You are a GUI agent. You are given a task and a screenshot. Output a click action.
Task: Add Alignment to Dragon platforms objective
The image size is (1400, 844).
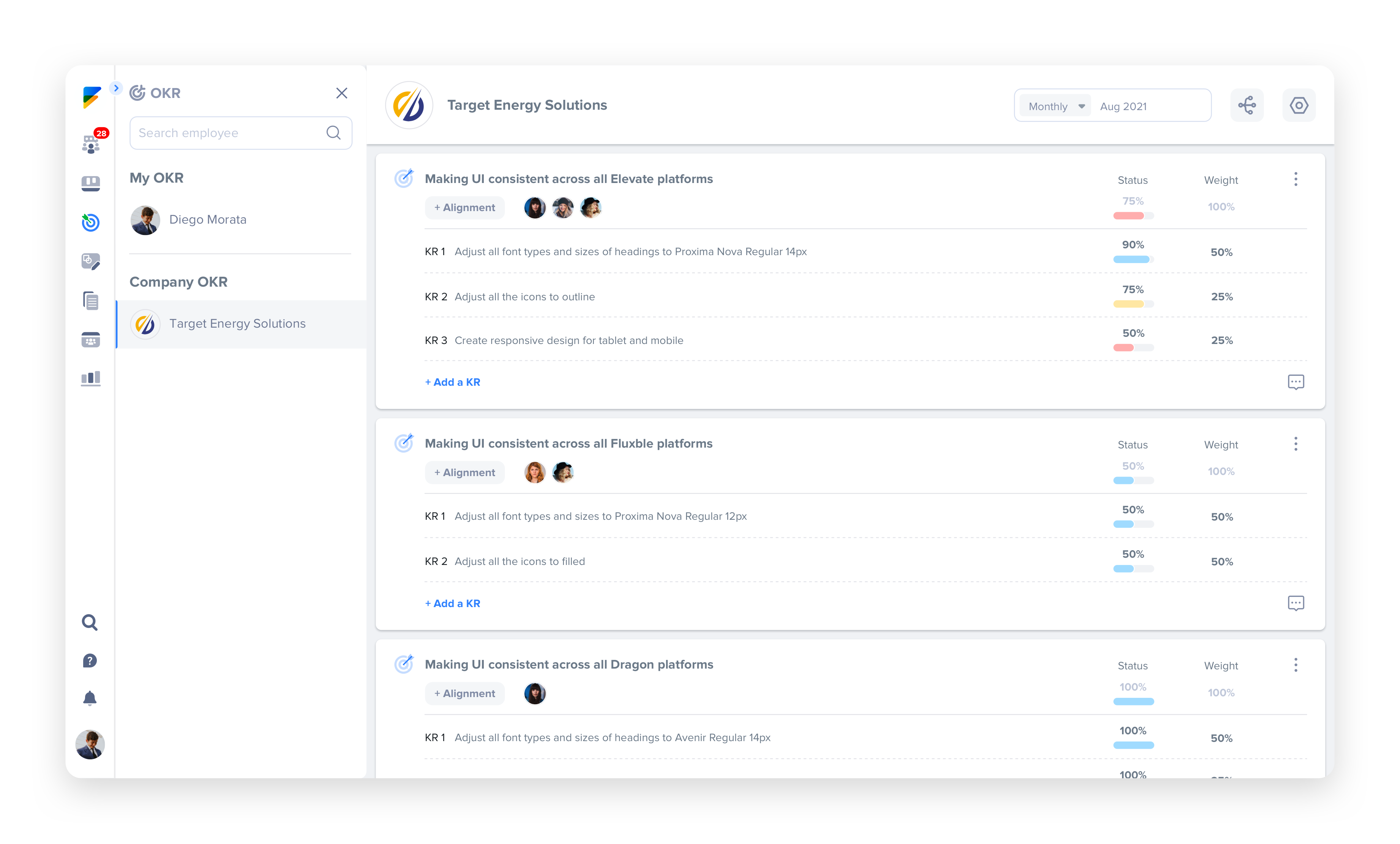465,694
